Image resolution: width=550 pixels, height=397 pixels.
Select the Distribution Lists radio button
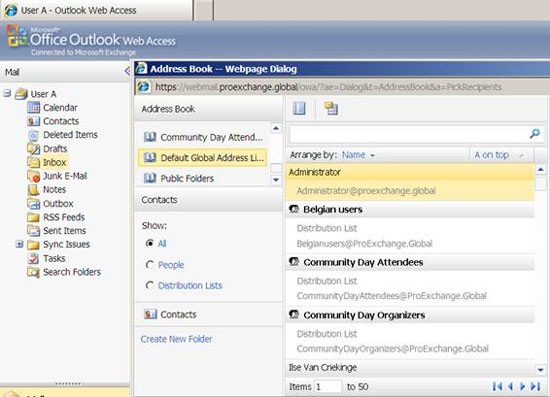[x=150, y=285]
